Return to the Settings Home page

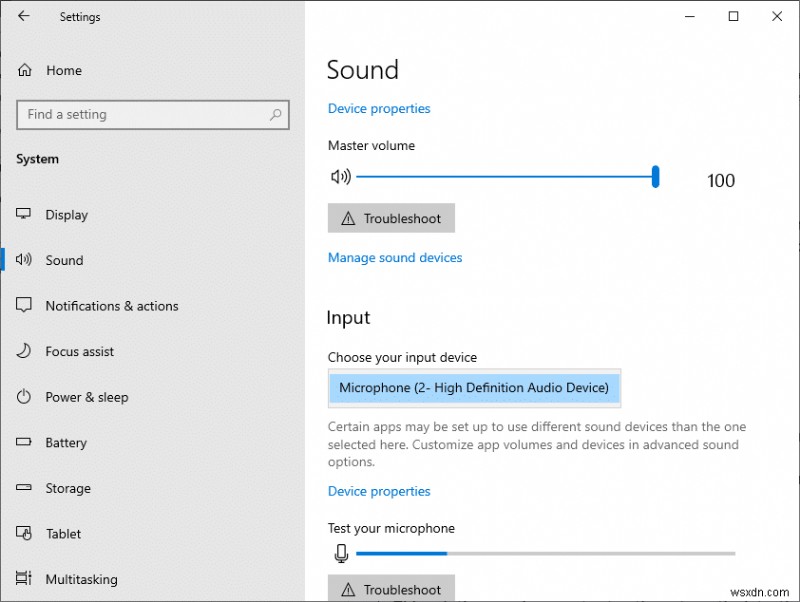(x=50, y=70)
